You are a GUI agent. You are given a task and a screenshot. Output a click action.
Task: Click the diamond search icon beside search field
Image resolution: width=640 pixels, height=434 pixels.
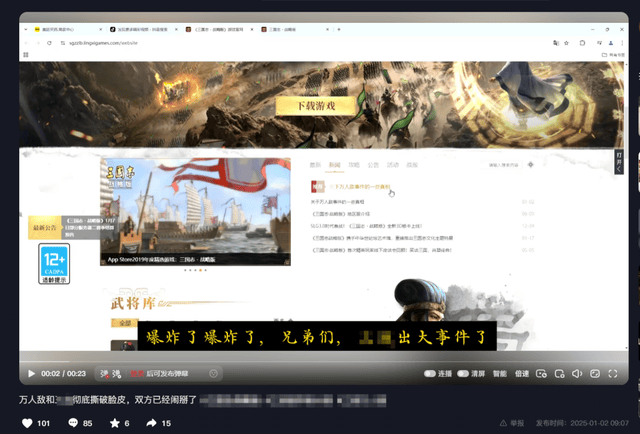(531, 165)
